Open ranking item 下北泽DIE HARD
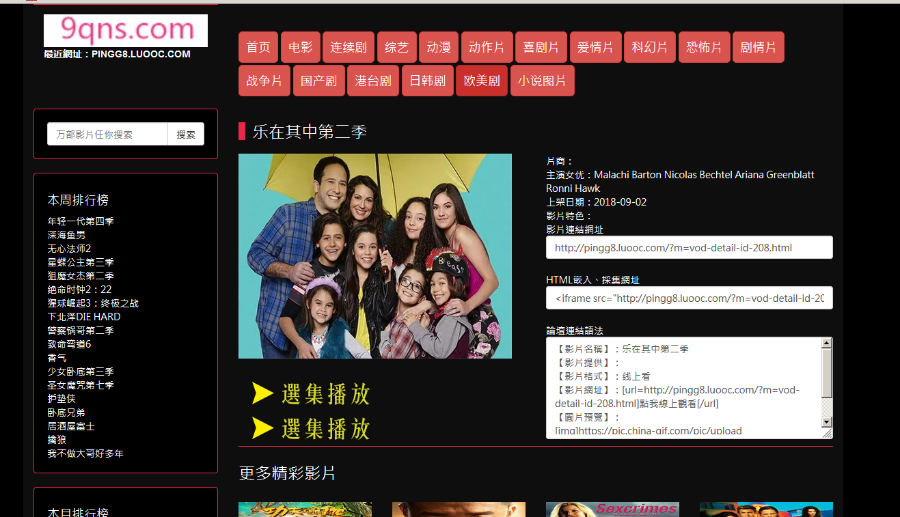900x517 pixels. (84, 317)
